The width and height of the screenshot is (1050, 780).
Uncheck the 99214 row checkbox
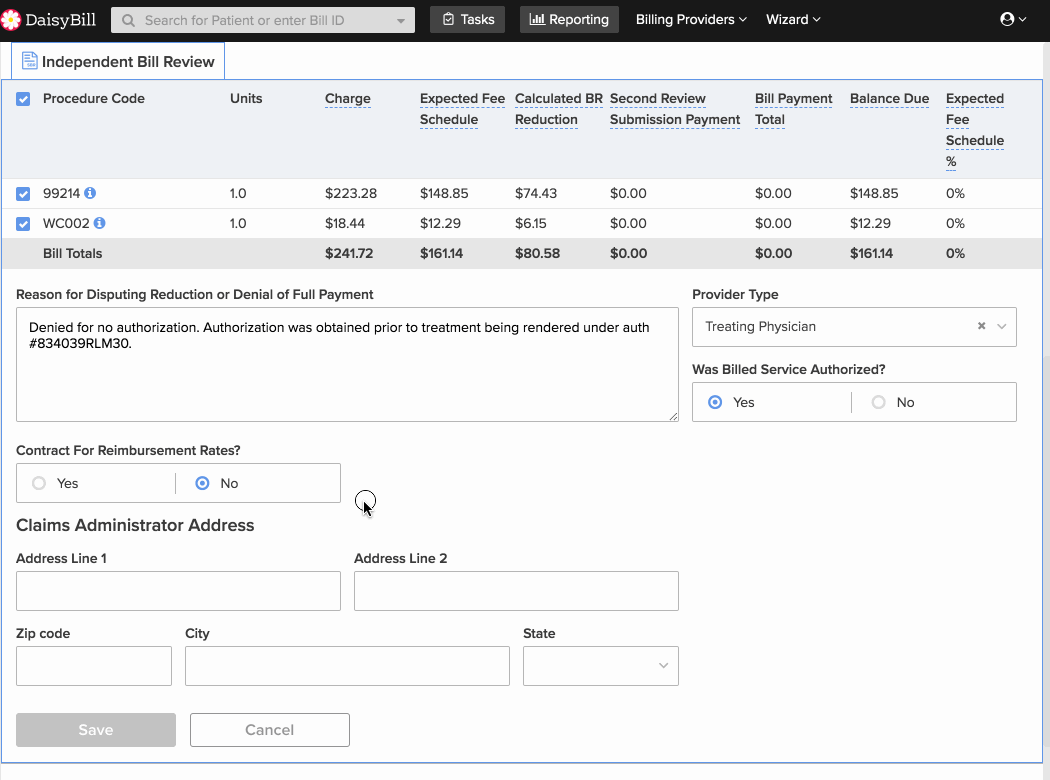(x=23, y=194)
